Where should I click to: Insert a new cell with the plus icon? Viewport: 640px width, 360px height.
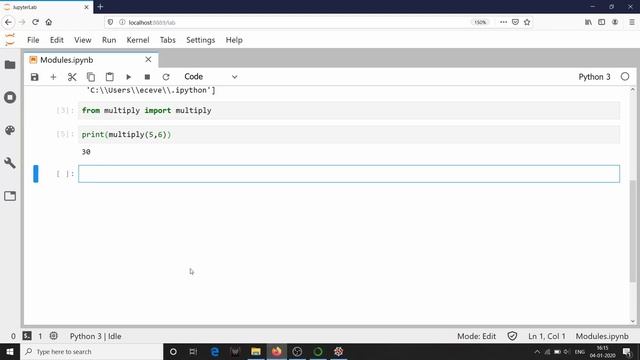(x=53, y=77)
